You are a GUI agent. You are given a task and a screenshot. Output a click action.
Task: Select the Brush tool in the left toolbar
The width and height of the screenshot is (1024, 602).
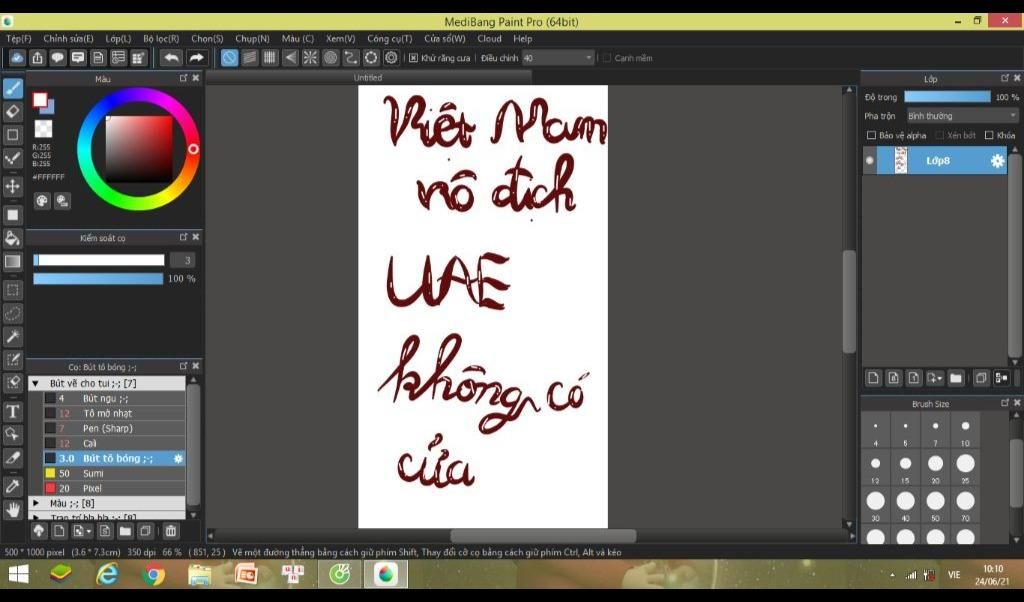13,88
